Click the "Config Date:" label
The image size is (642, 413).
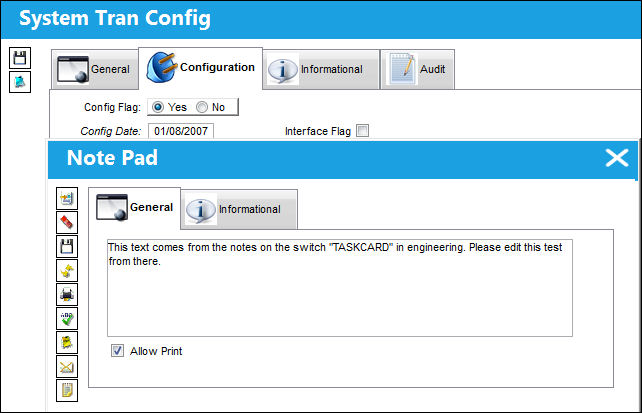(x=111, y=131)
